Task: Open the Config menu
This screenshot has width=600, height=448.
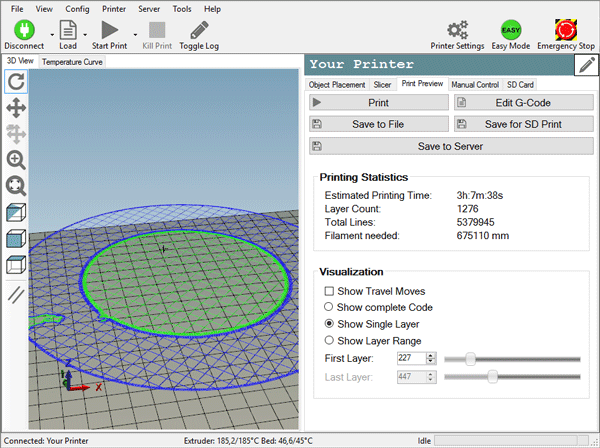Action: coord(77,9)
